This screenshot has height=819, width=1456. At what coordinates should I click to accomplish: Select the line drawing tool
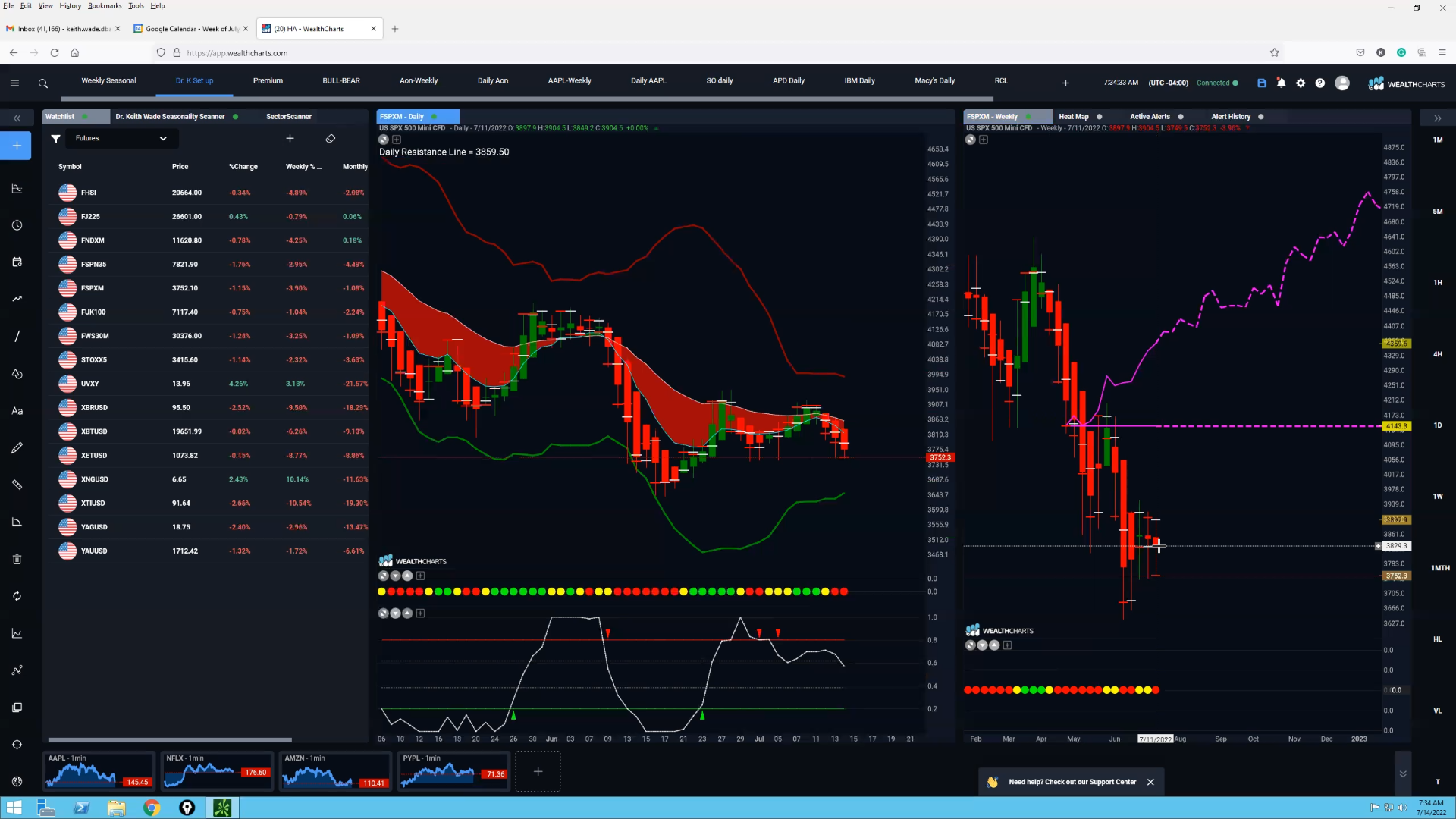(x=17, y=336)
